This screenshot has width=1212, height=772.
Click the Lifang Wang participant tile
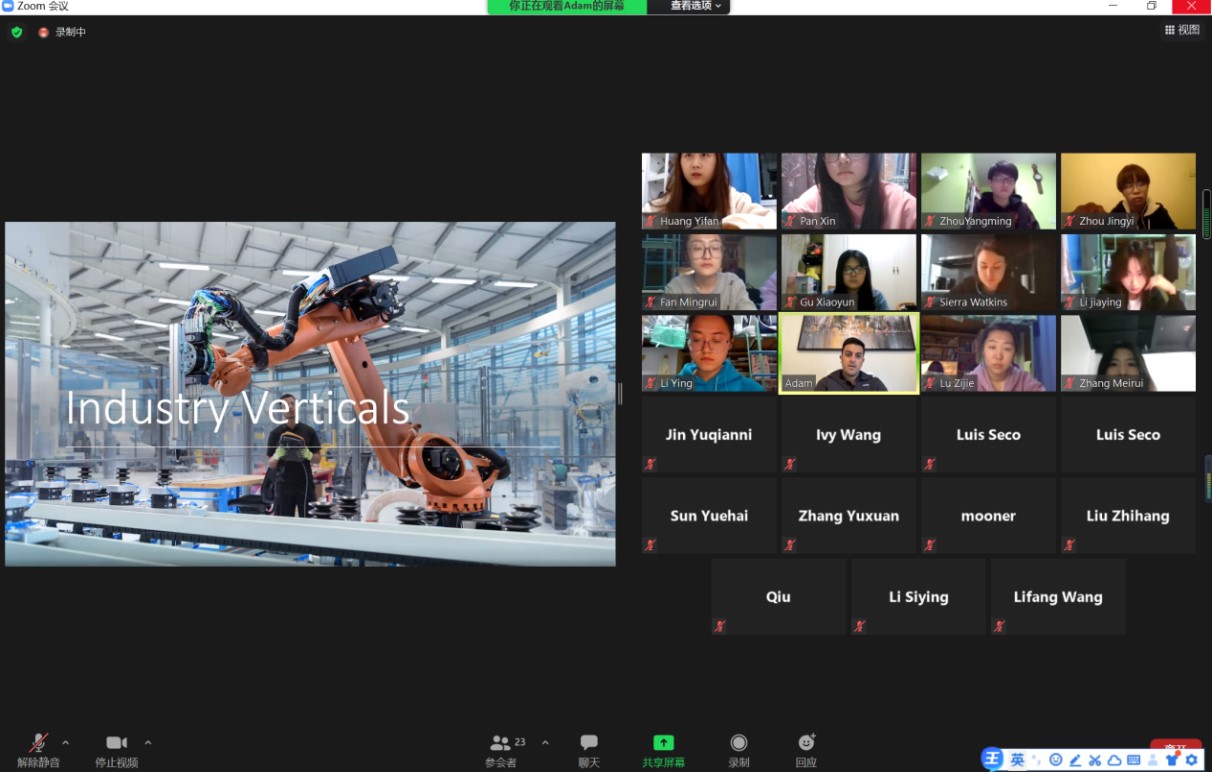click(1057, 597)
